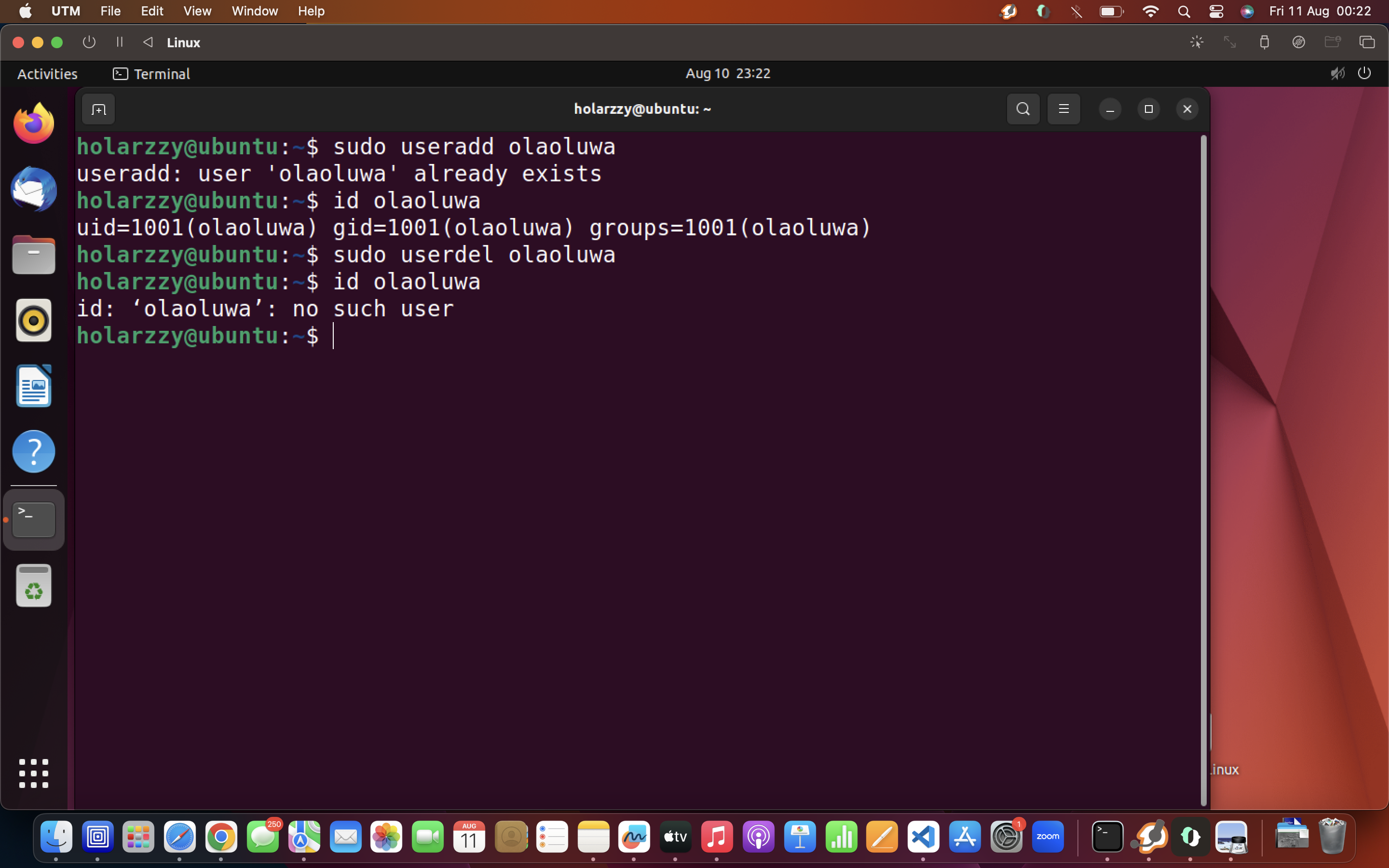Pause the virtual machine
The image size is (1389, 868).
(120, 42)
